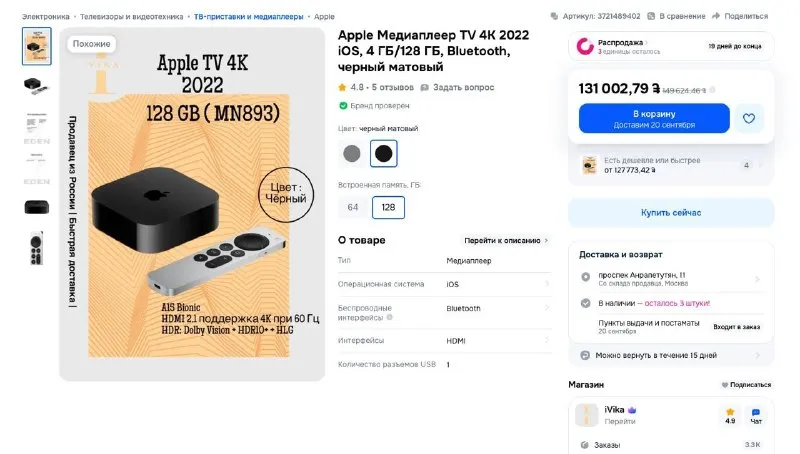Open the Электроника breadcrumb category

pos(45,17)
